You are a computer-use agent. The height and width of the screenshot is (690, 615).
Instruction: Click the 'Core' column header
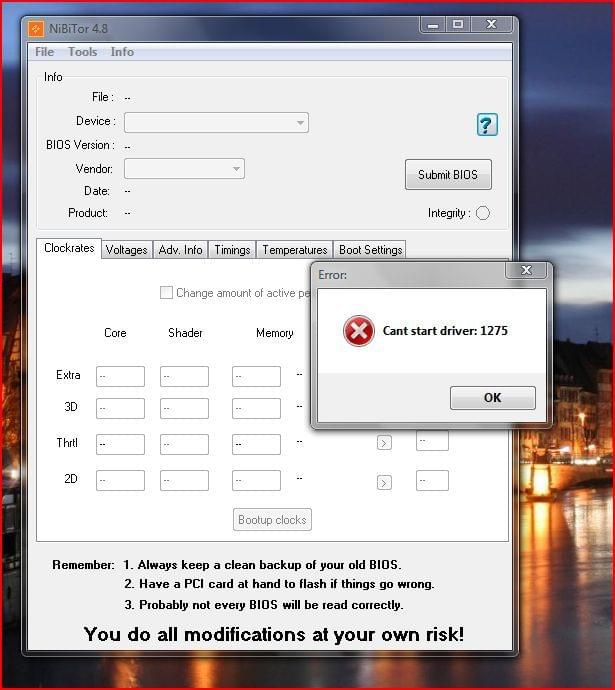pos(115,333)
